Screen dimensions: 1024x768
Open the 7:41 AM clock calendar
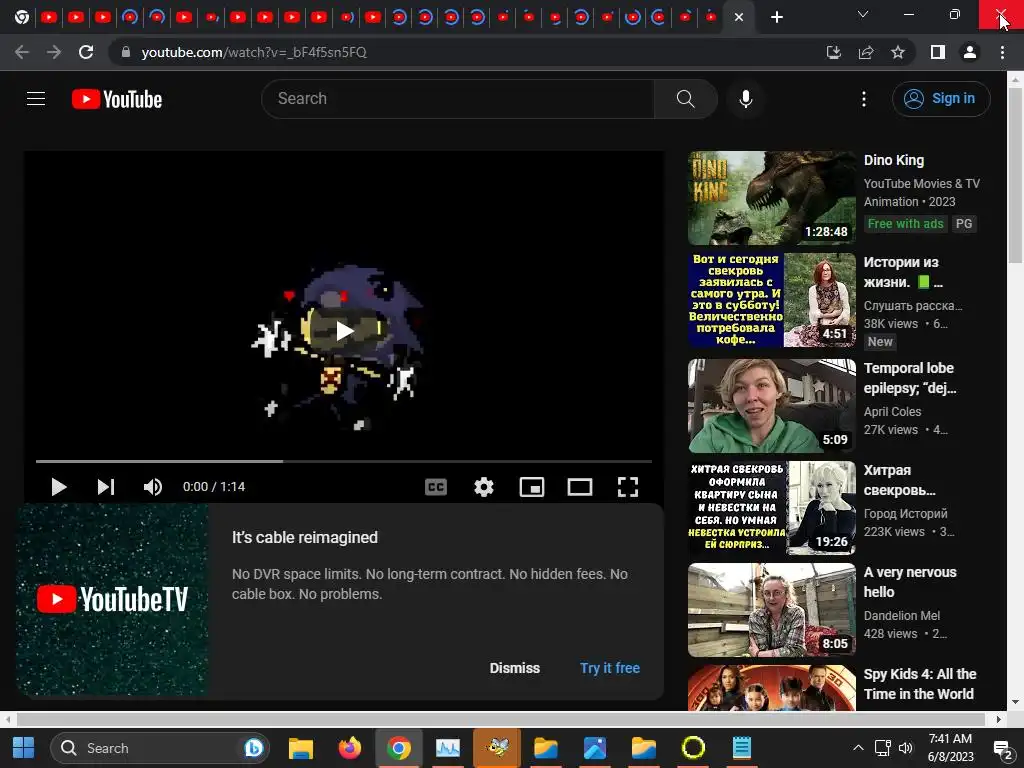950,748
